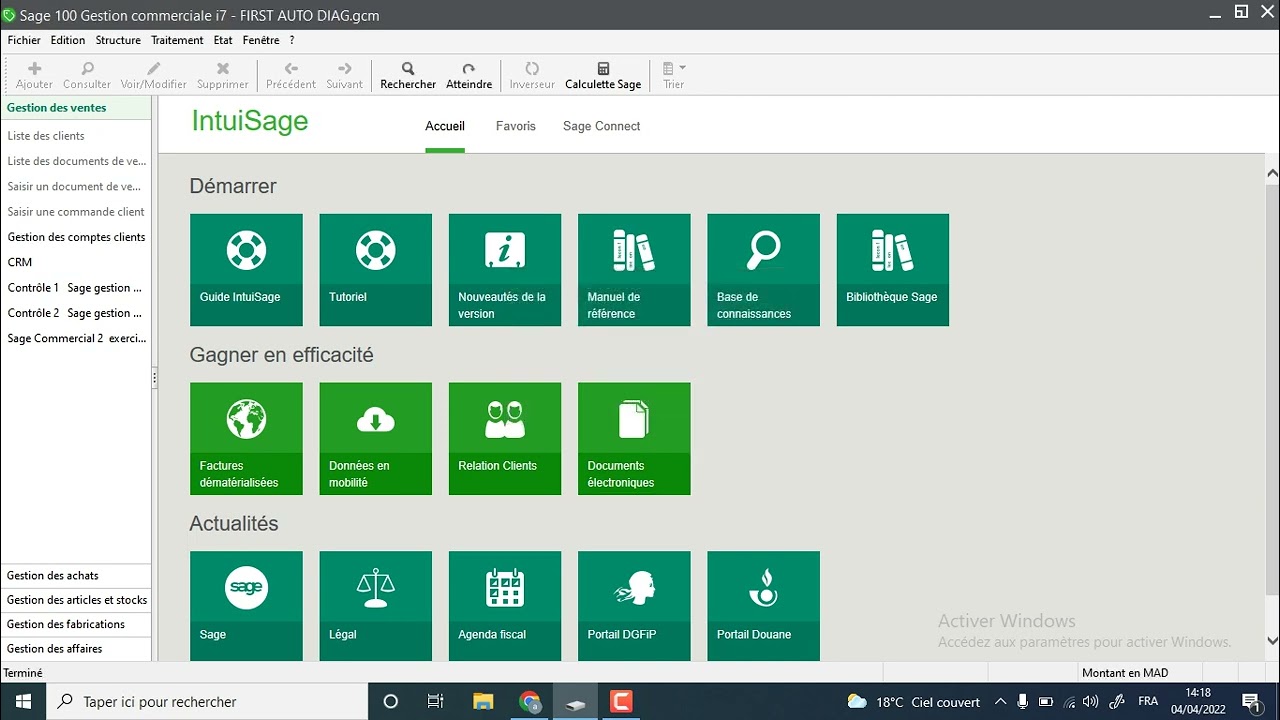Viewport: 1280px width, 720px height.
Task: Click the Inverseur toolbar button
Action: click(532, 75)
